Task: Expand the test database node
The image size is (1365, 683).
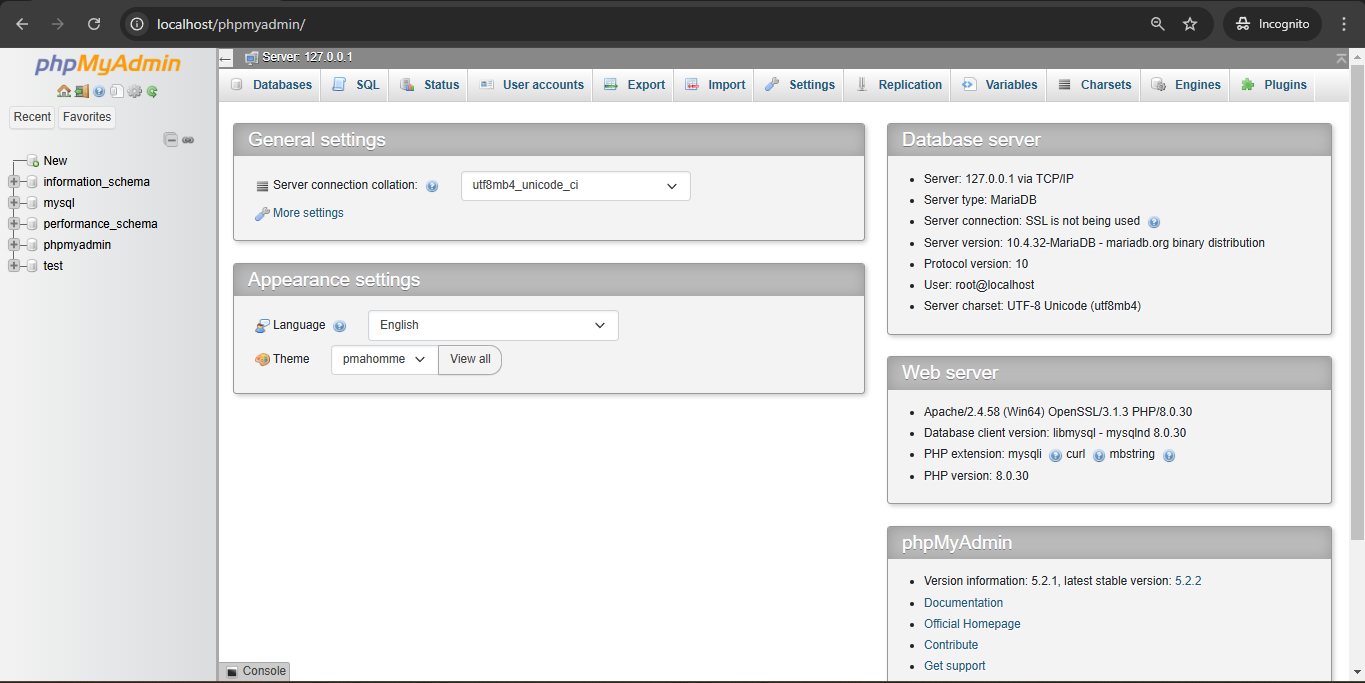Action: coord(14,266)
